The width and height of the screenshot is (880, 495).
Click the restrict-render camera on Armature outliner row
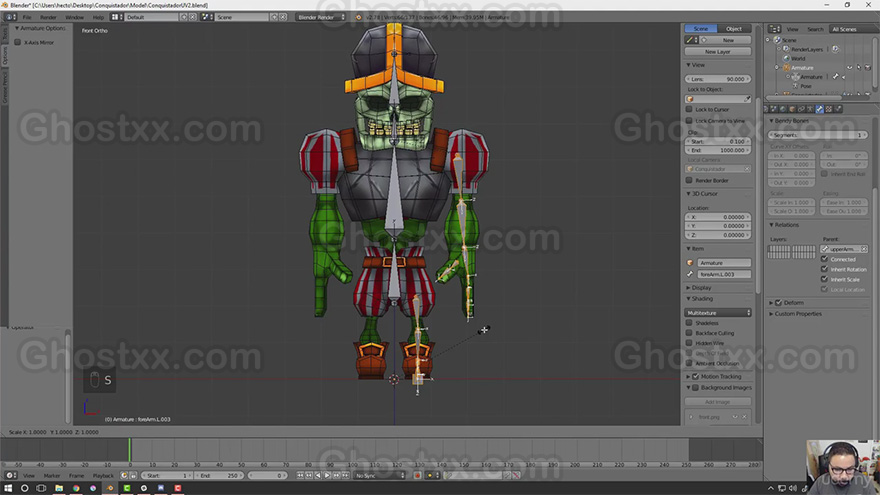[868, 67]
